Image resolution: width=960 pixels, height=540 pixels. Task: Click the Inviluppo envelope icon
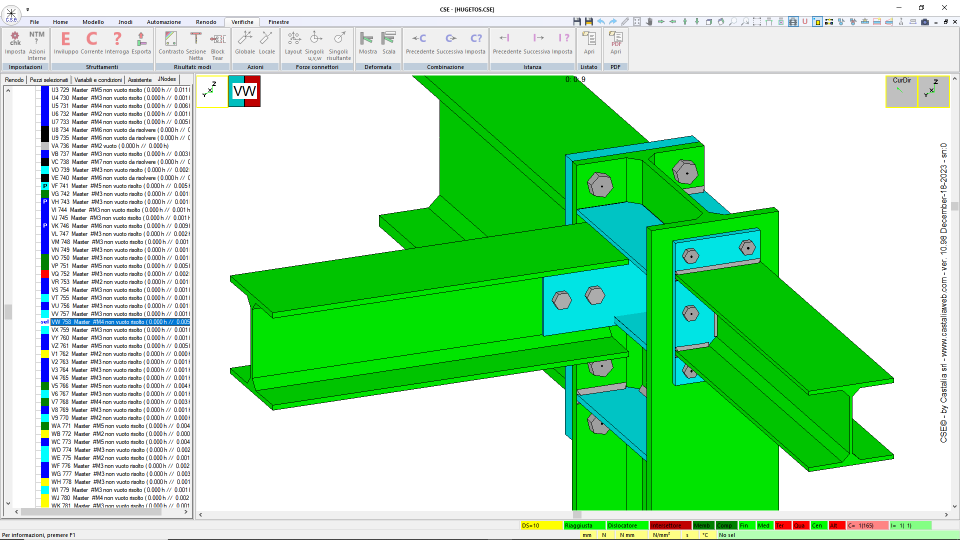click(66, 43)
